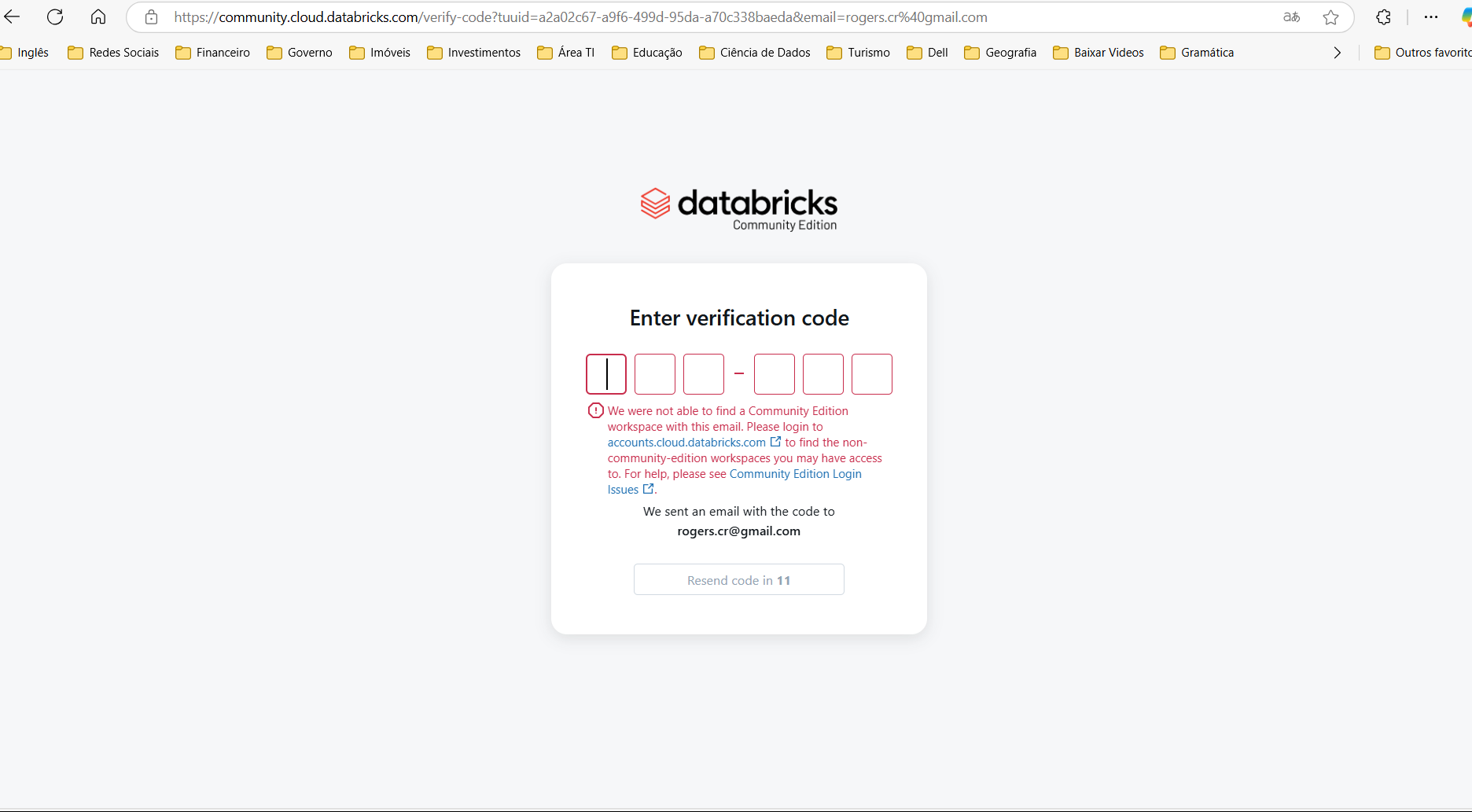Click the Community Edition subtitle text
The width and height of the screenshot is (1472, 812).
[785, 225]
